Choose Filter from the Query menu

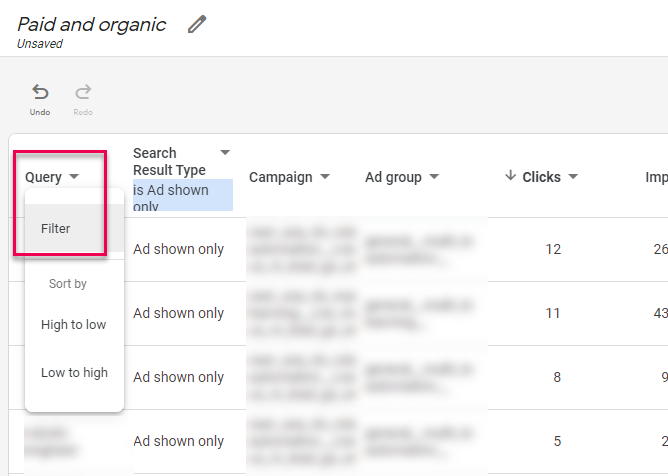[x=56, y=228]
